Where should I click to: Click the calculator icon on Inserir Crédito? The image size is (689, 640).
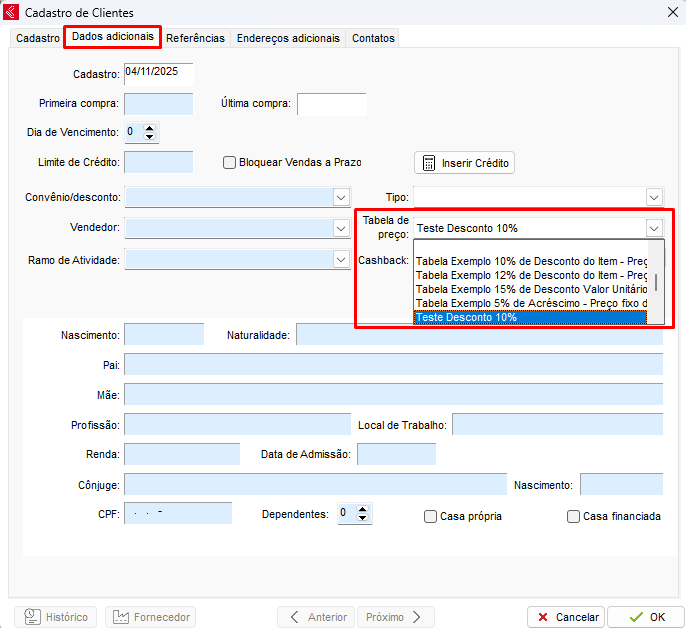[x=429, y=163]
